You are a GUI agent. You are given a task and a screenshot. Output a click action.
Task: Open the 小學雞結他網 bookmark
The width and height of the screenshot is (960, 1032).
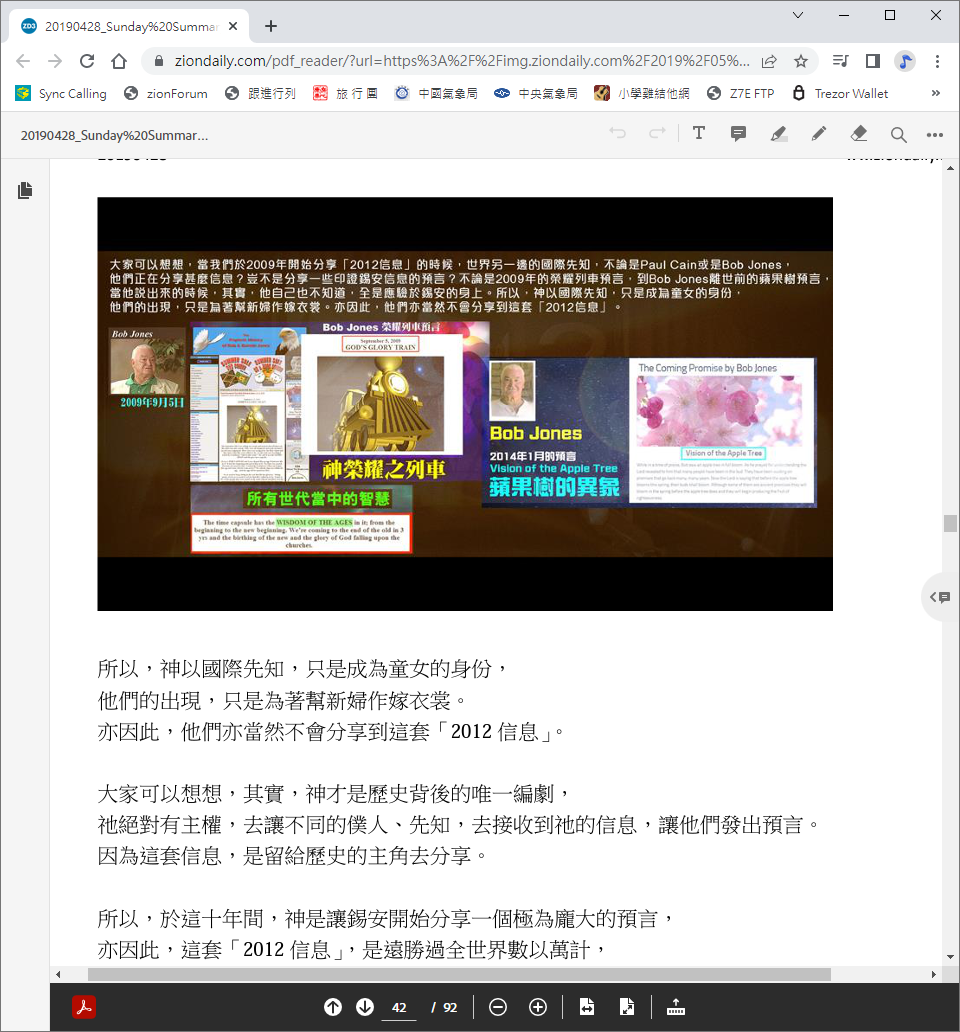point(642,93)
